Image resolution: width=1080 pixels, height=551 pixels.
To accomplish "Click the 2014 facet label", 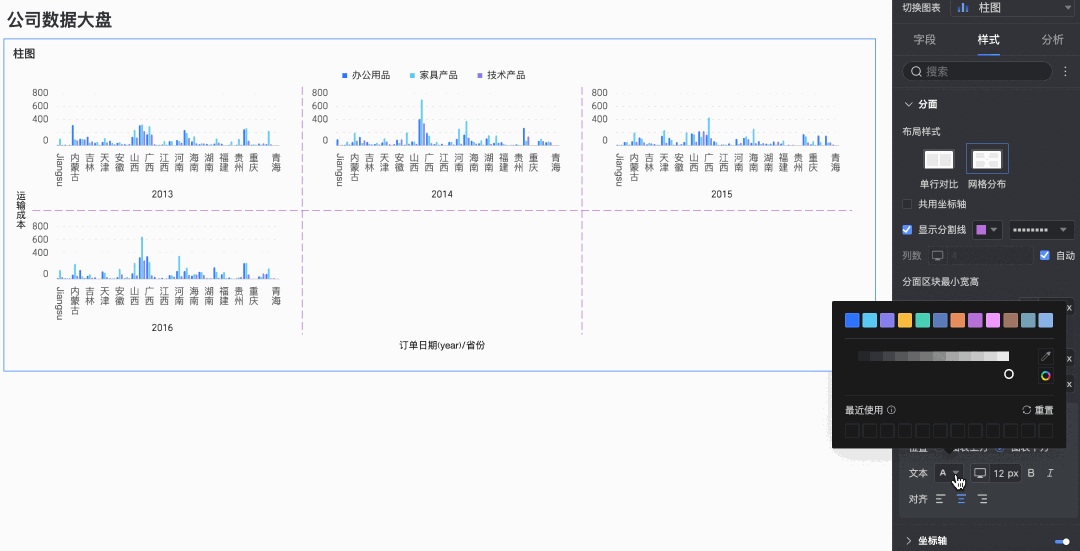I will pos(442,195).
